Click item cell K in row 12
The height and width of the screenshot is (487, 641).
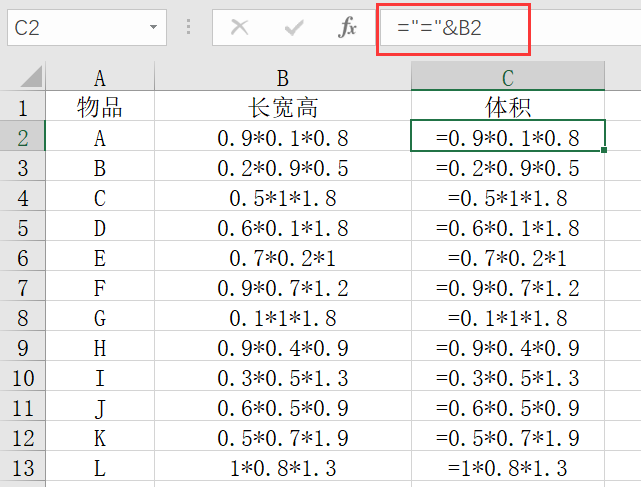(100, 436)
